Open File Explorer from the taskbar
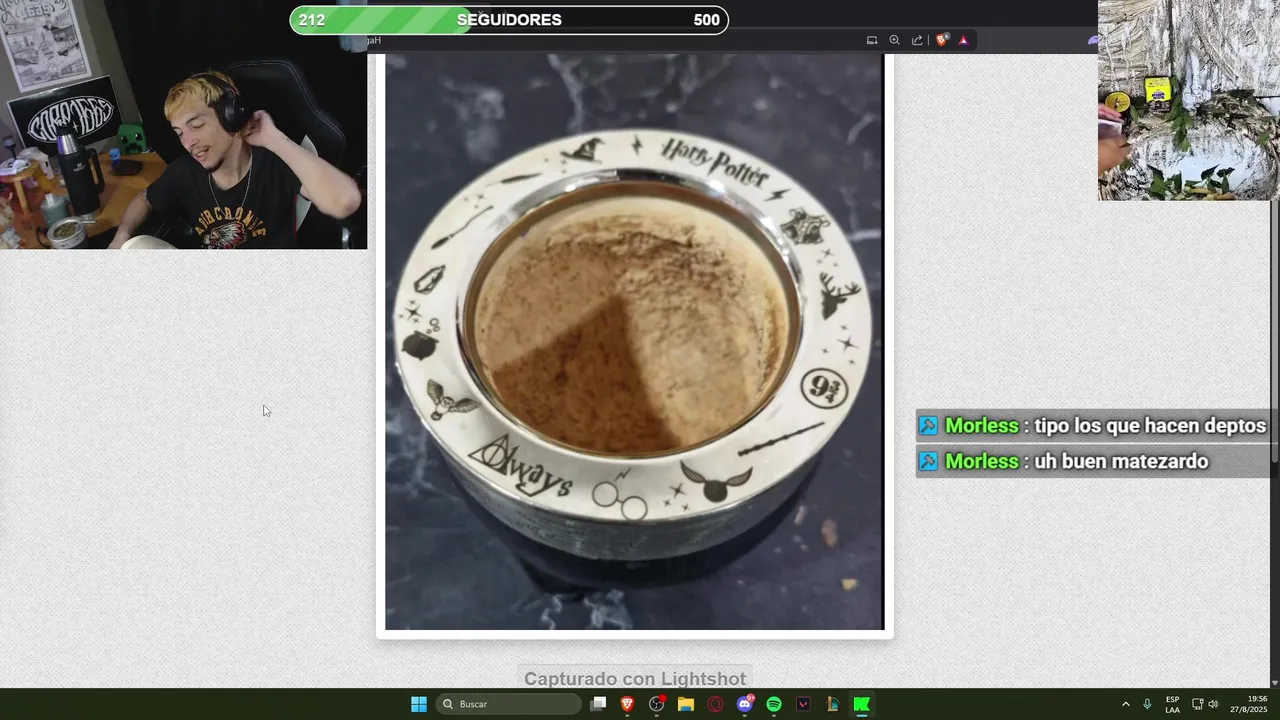Screen dimensions: 1280x720 point(686,704)
